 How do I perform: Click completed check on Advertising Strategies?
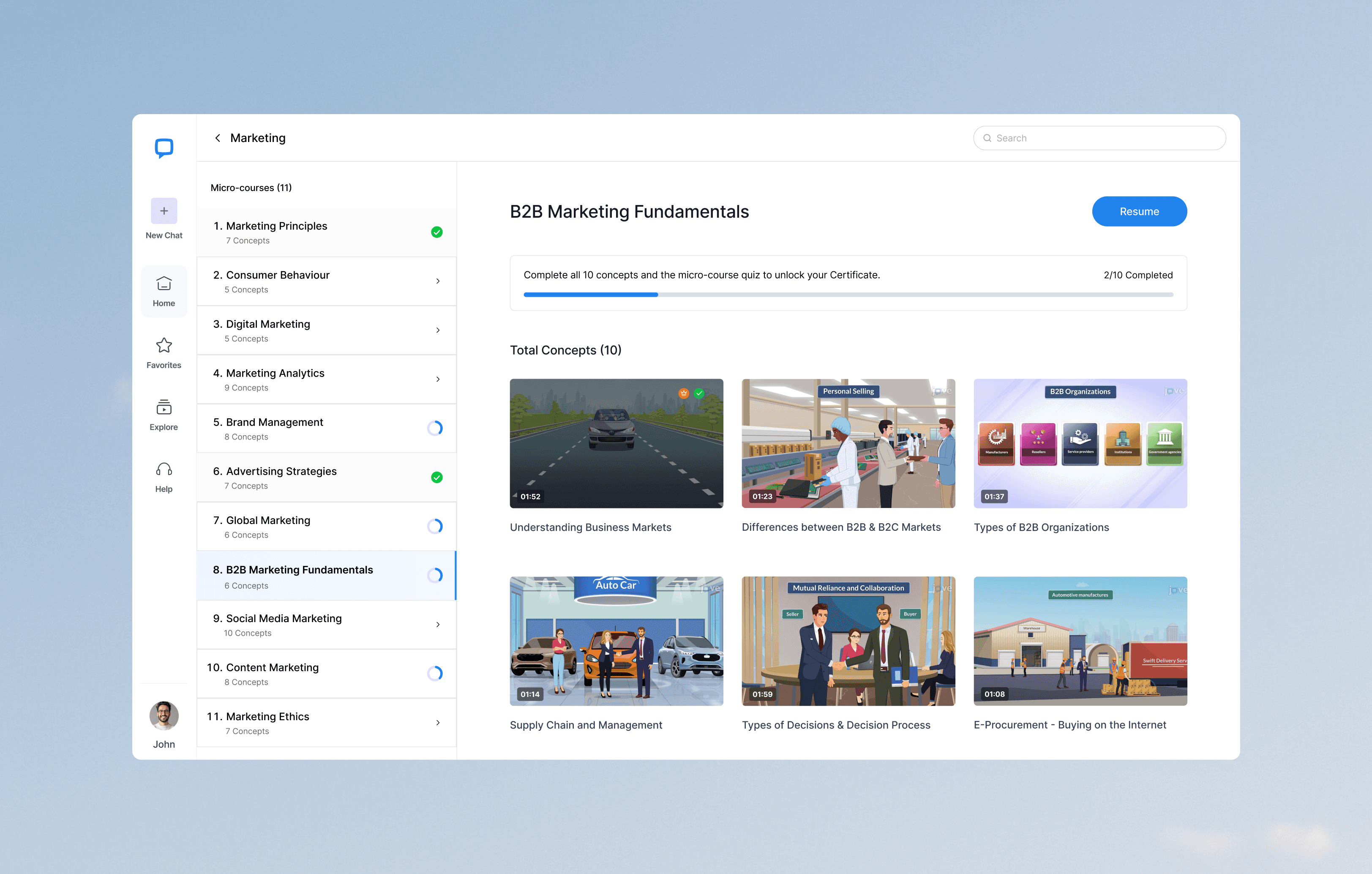[436, 478]
